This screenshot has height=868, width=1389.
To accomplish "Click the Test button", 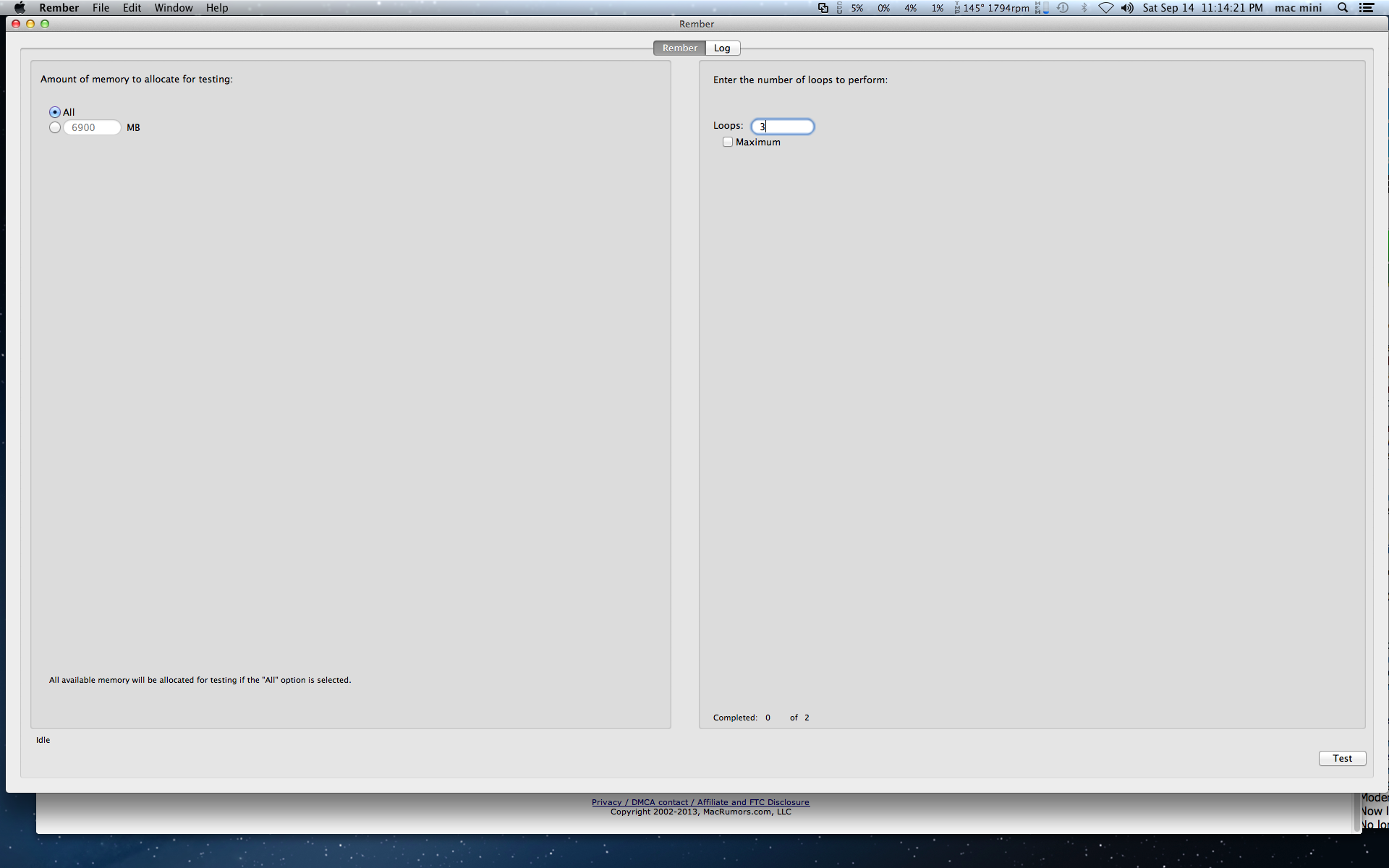I will pyautogui.click(x=1342, y=758).
